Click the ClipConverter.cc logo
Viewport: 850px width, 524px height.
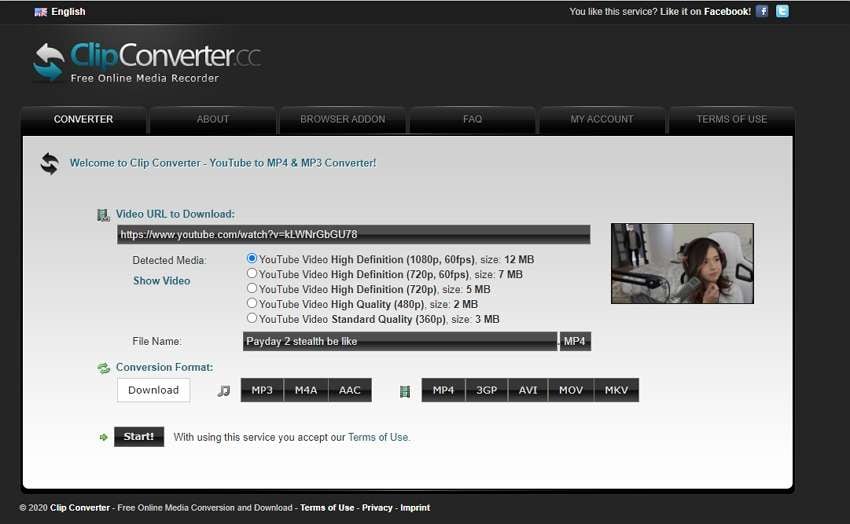tap(147, 62)
